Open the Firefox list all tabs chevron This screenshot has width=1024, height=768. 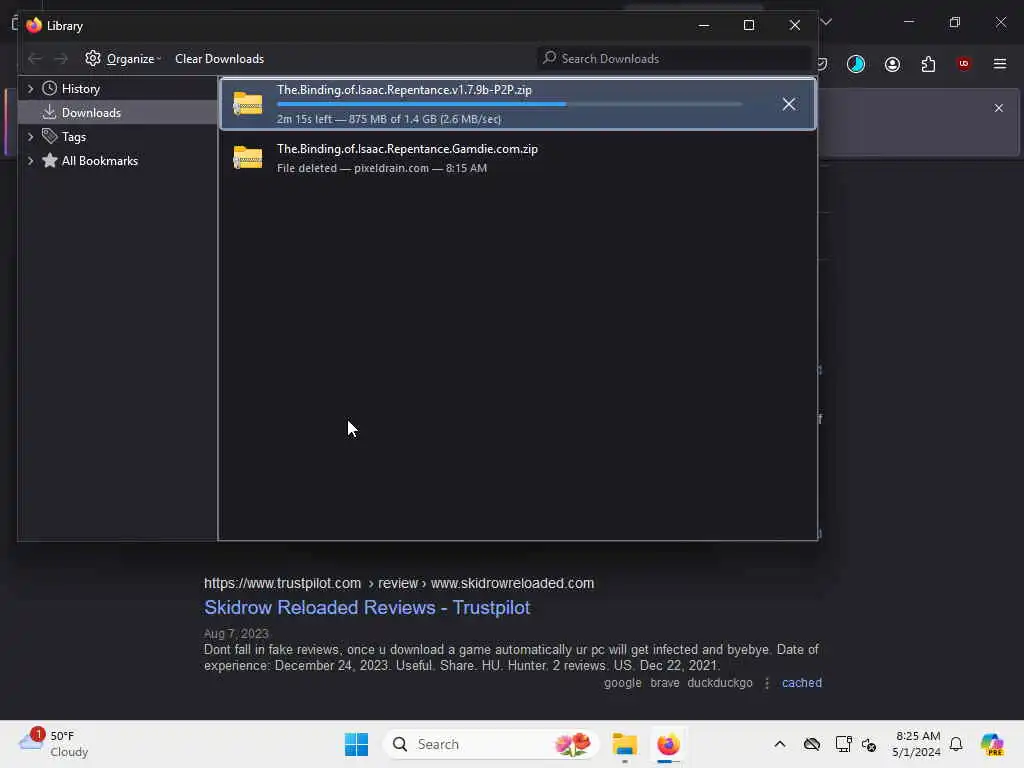pyautogui.click(x=826, y=22)
